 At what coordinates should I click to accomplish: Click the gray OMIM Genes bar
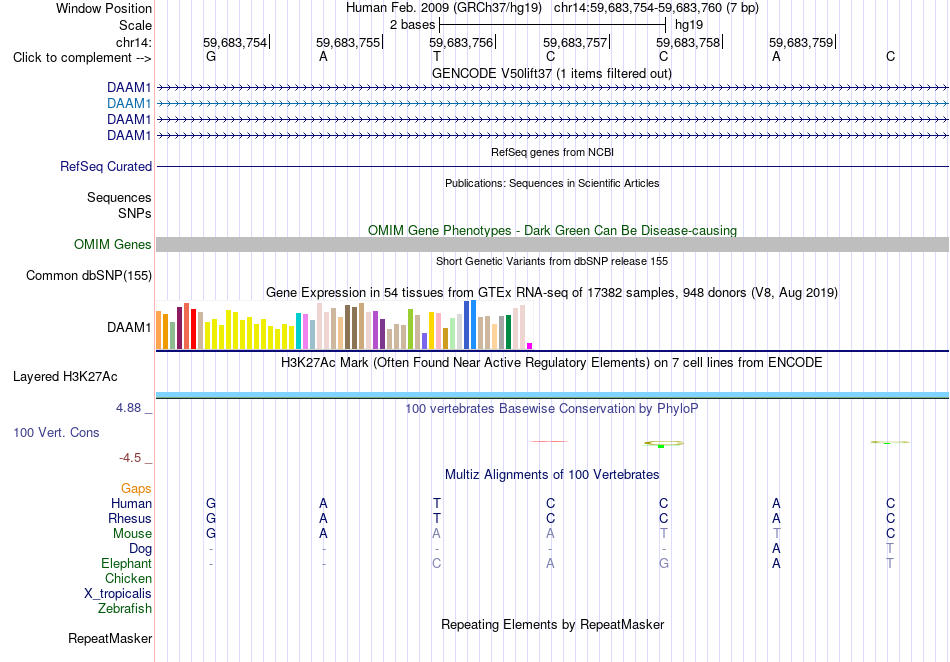pyautogui.click(x=552, y=245)
